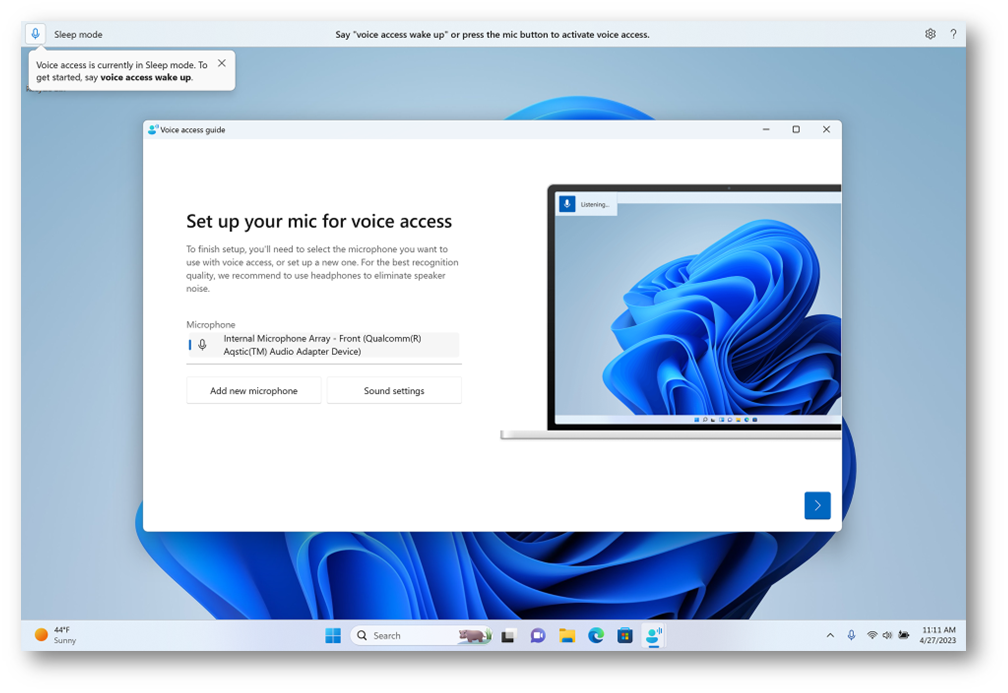Launch Microsoft Edge from taskbar
Viewport: 1008px width, 693px height.
coord(596,635)
